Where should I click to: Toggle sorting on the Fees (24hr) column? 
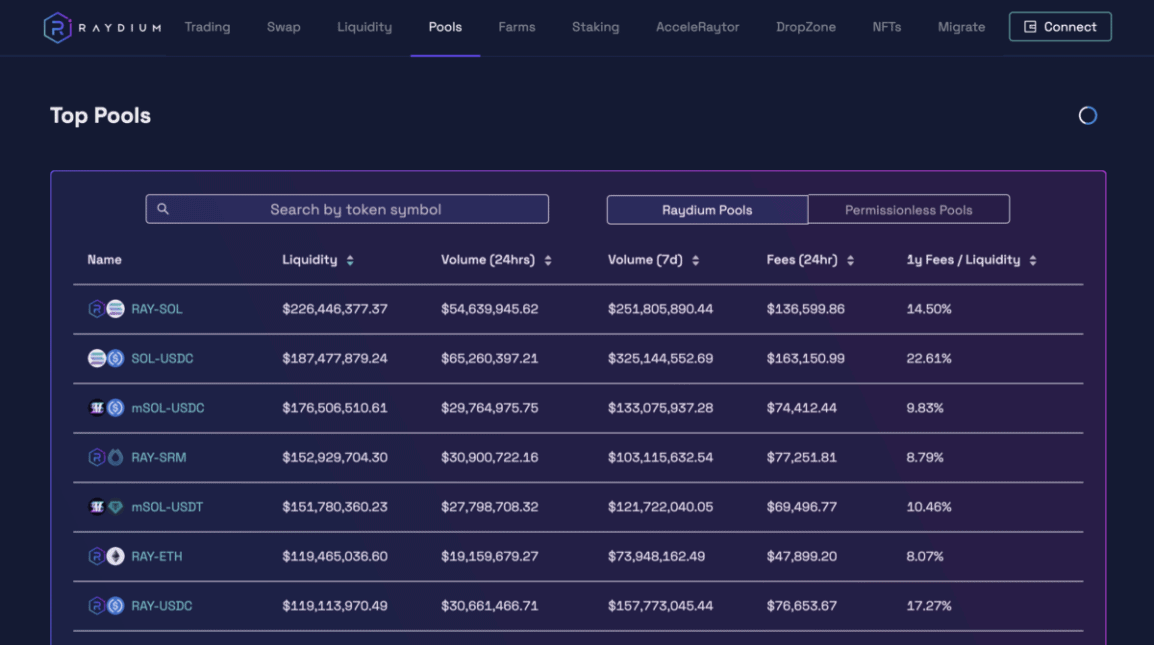pyautogui.click(x=850, y=259)
